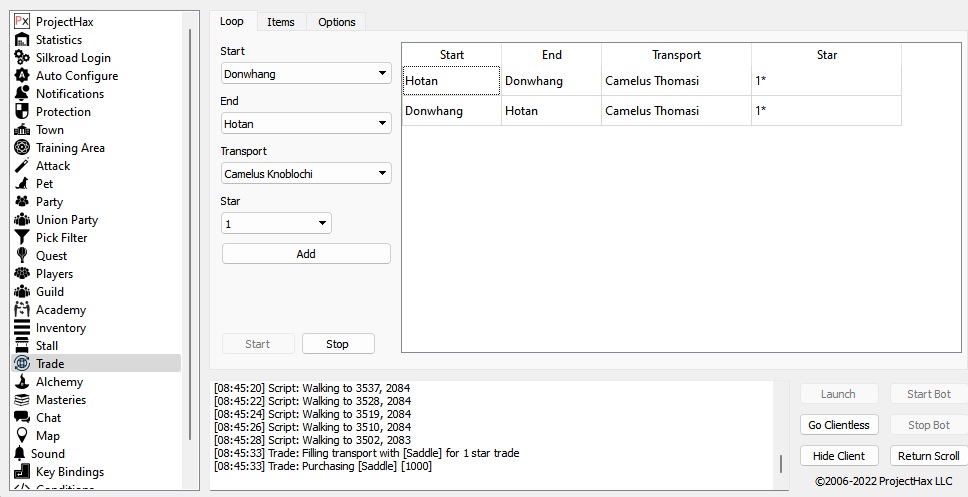
Task: Select the Alchemy flask icon
Action: pyautogui.click(x=22, y=382)
